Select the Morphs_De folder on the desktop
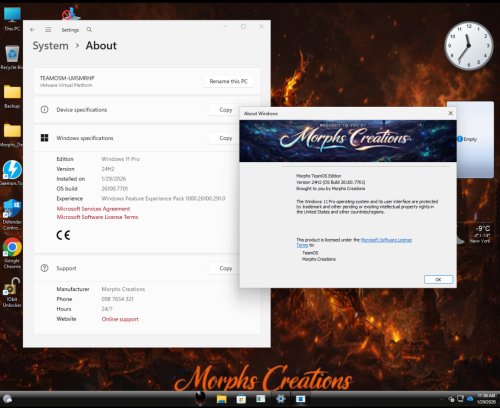The height and width of the screenshot is (408, 500). [x=12, y=135]
